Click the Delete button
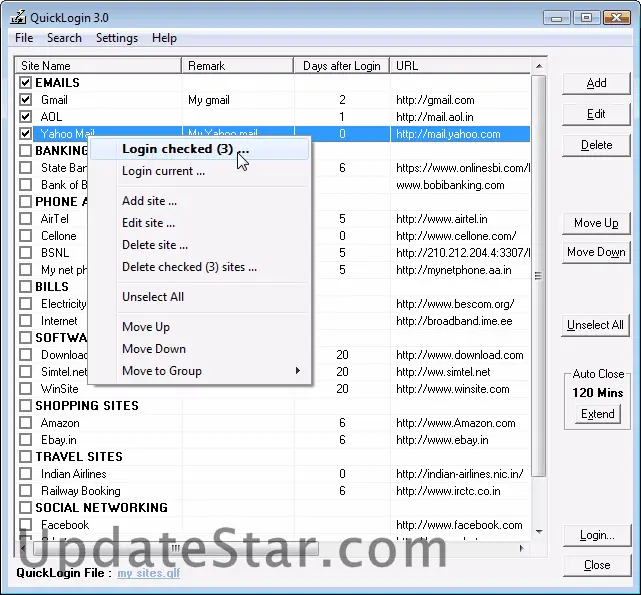This screenshot has height=595, width=641. [596, 145]
